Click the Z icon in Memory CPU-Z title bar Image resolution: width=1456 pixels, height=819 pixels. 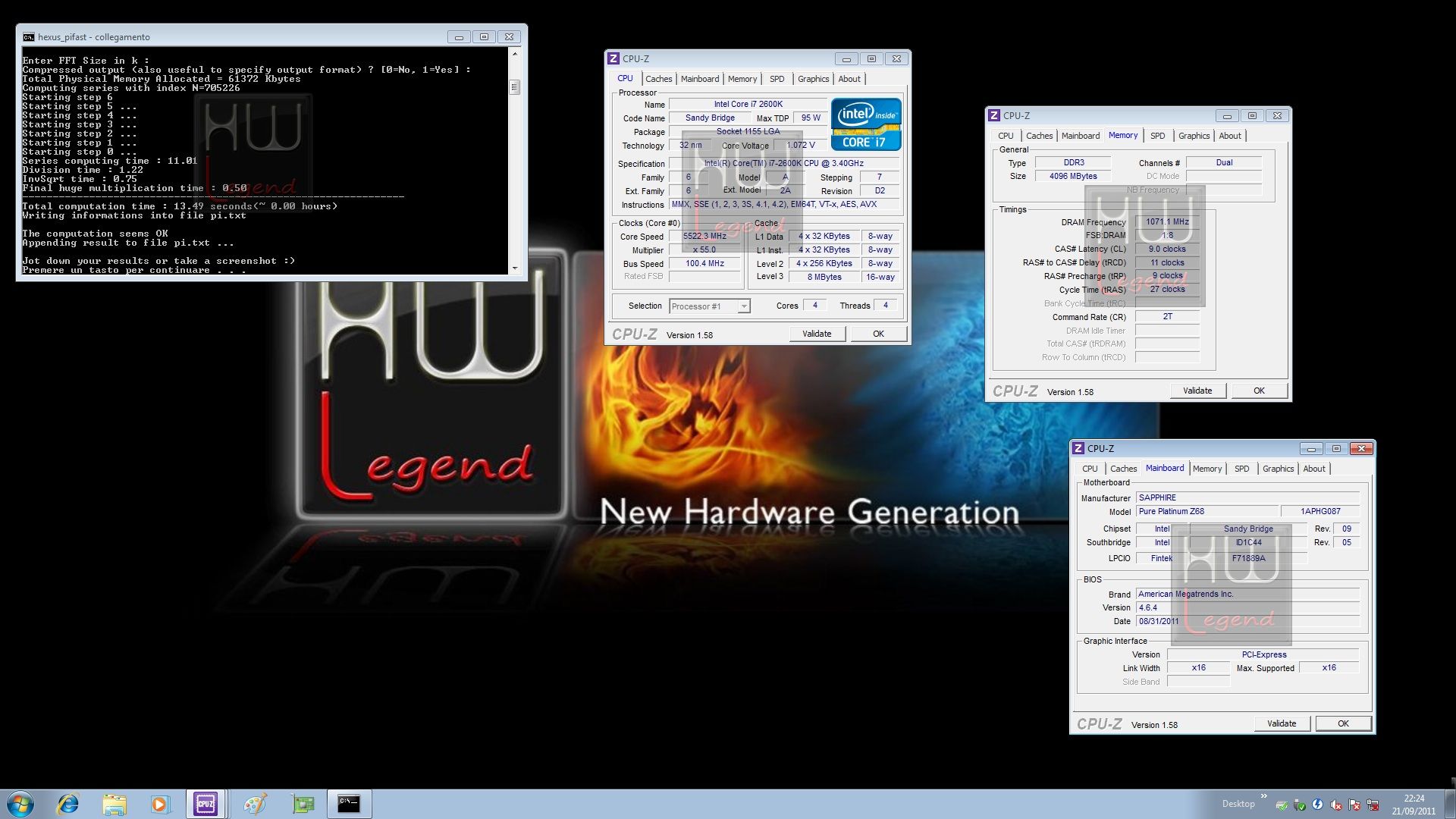[994, 115]
